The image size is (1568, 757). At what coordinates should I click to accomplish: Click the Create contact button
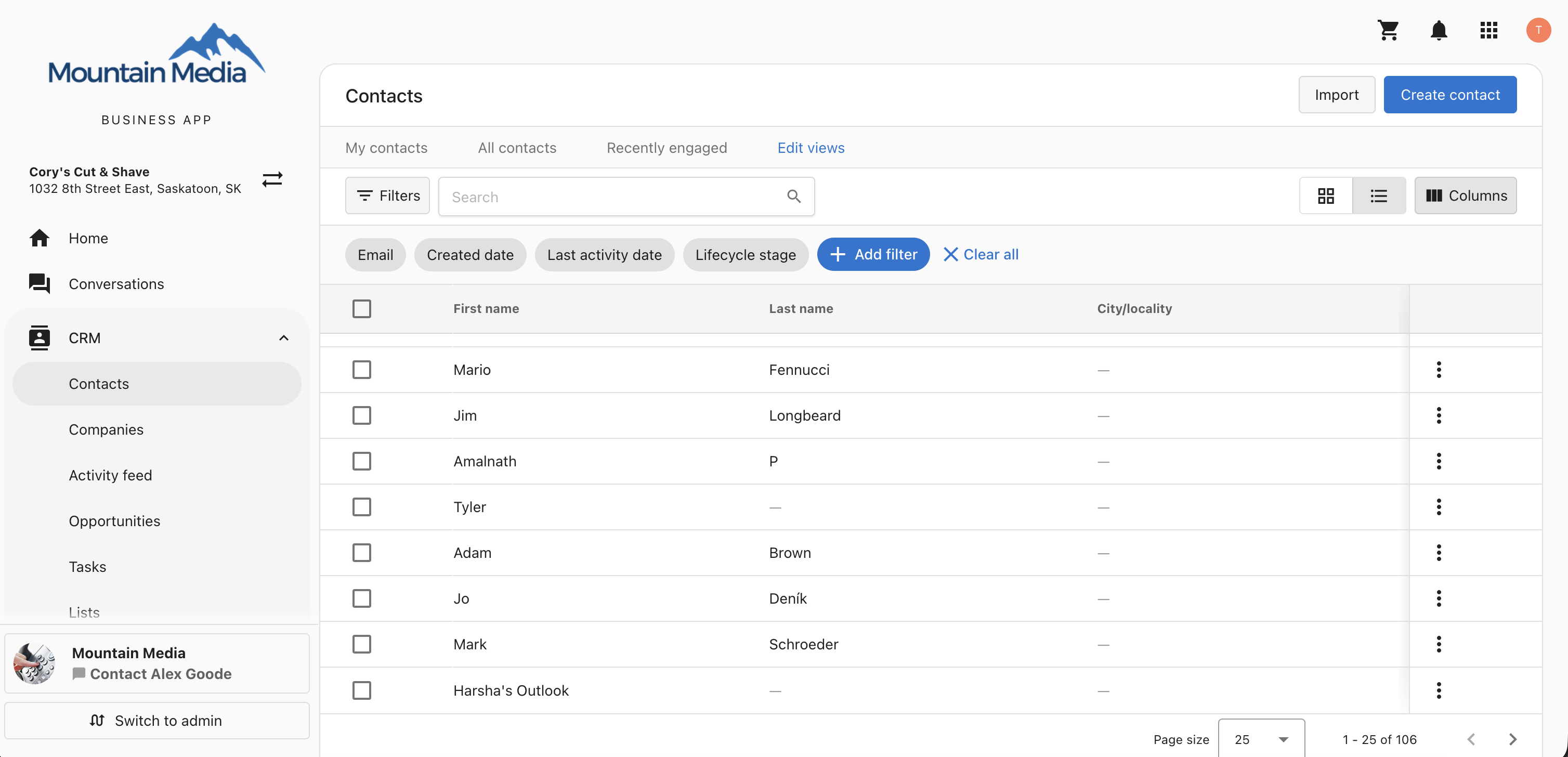(1450, 94)
